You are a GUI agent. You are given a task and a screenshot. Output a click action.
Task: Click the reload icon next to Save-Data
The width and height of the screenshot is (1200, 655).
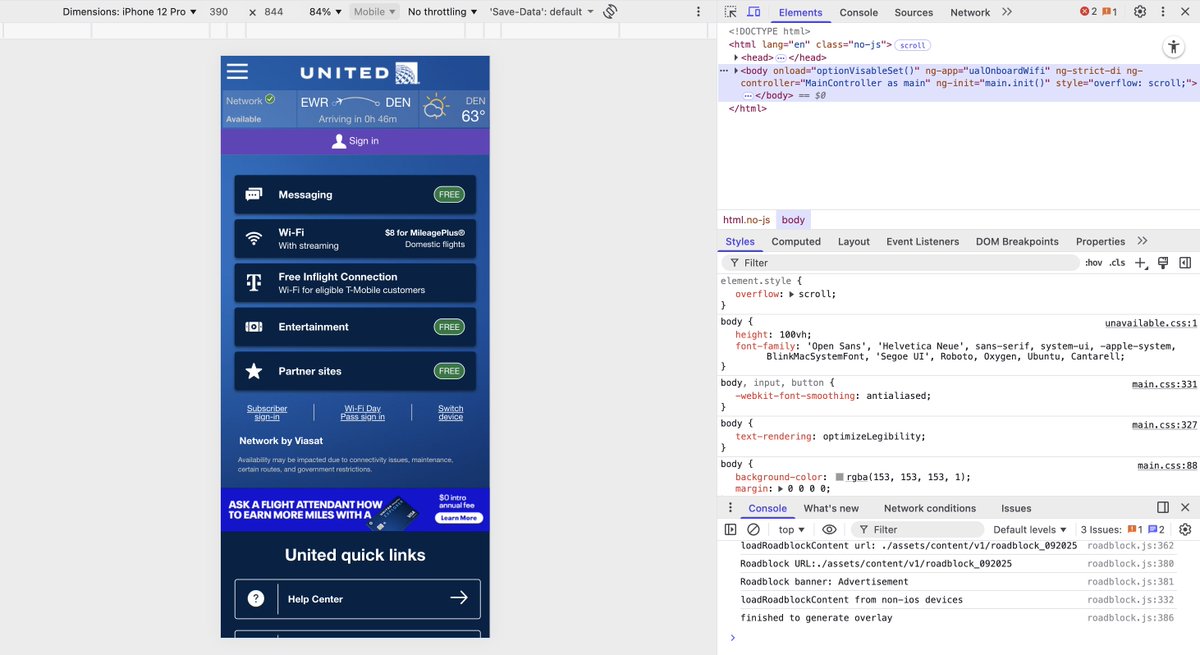pyautogui.click(x=610, y=11)
